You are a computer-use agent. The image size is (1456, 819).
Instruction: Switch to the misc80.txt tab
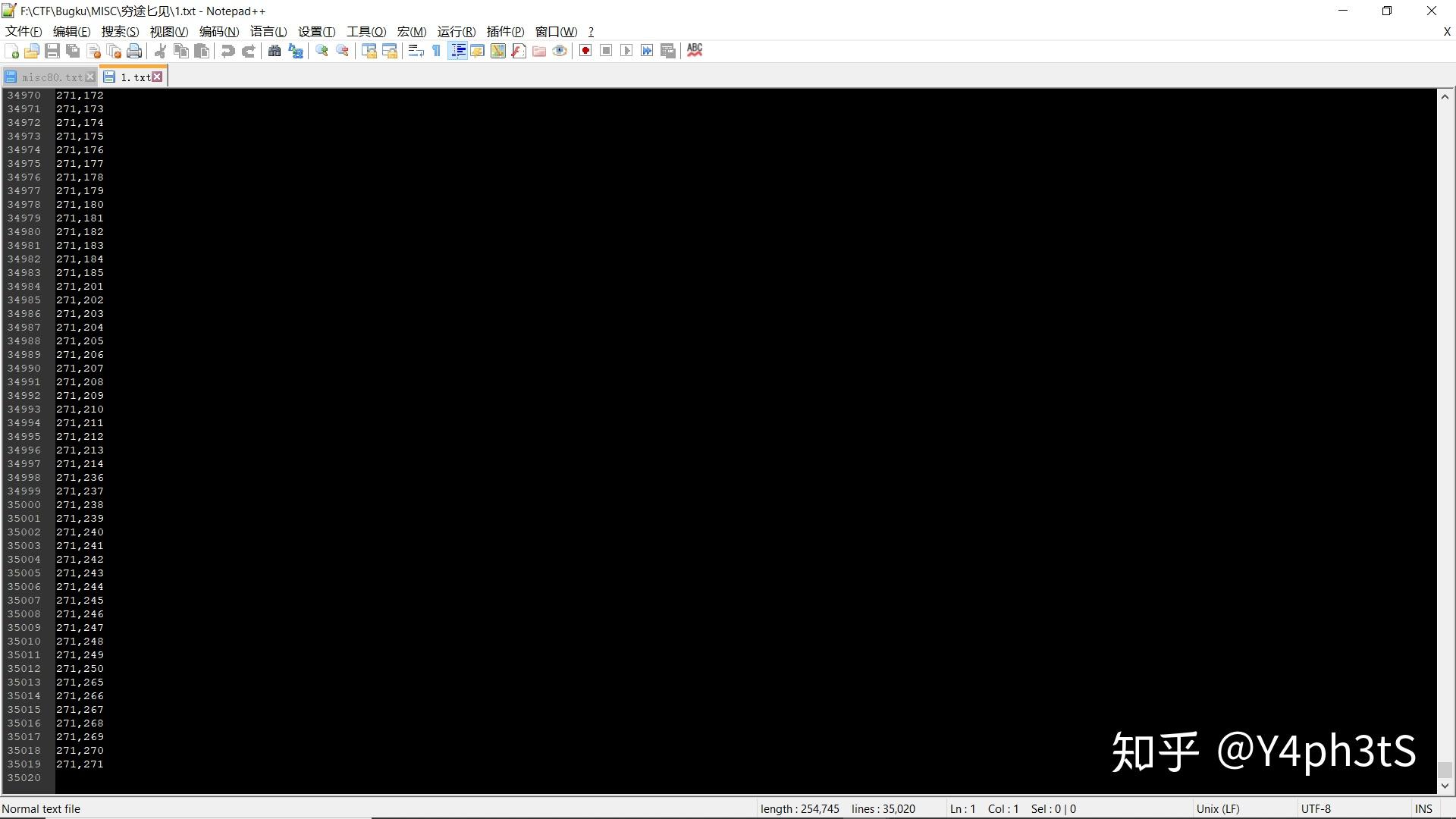[x=48, y=77]
